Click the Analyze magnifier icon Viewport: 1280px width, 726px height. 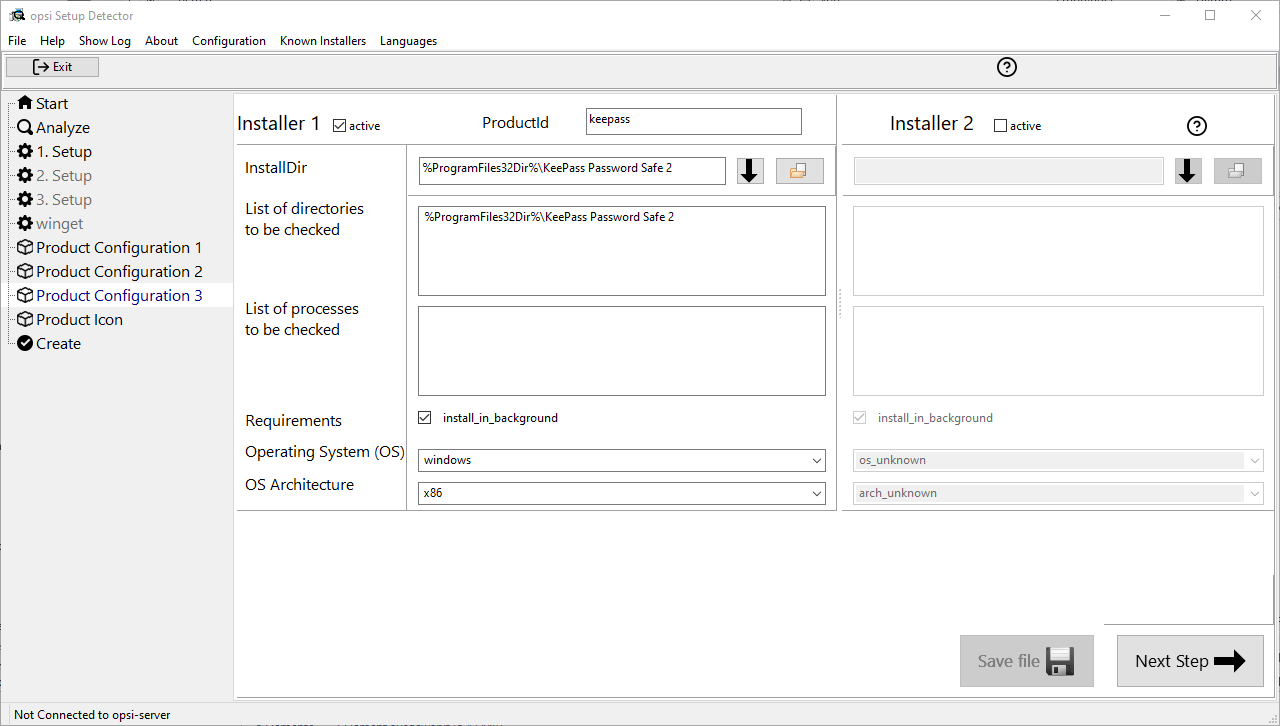point(25,127)
